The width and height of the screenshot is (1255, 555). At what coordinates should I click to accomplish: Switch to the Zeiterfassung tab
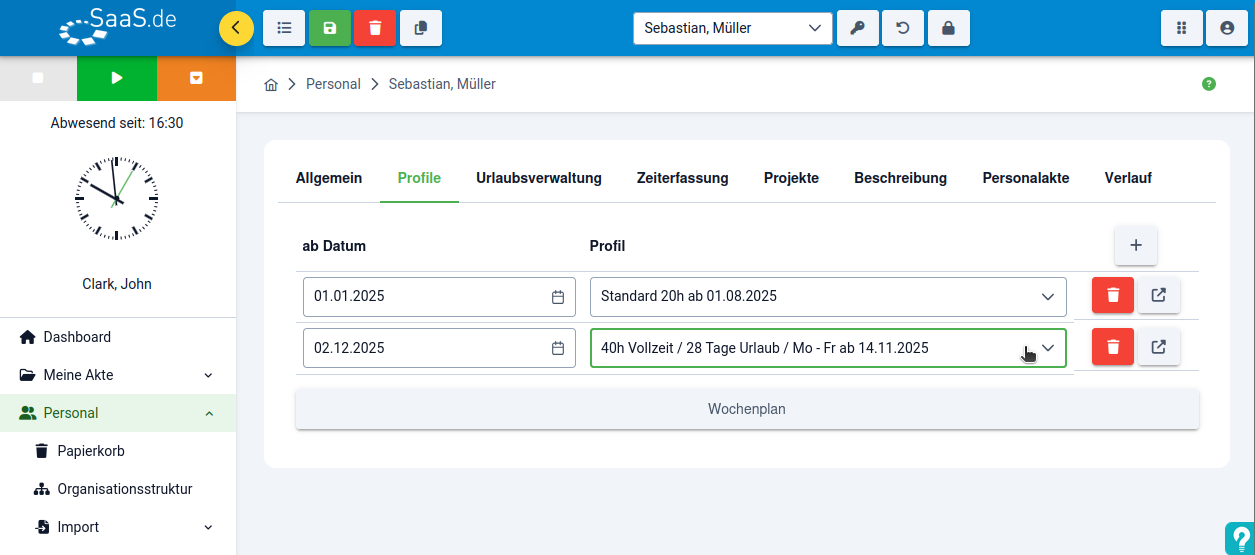682,178
